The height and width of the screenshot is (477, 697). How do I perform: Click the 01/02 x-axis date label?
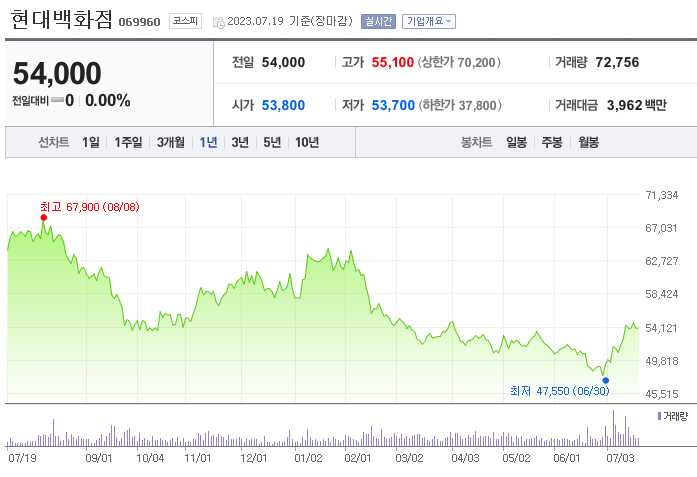[308, 458]
